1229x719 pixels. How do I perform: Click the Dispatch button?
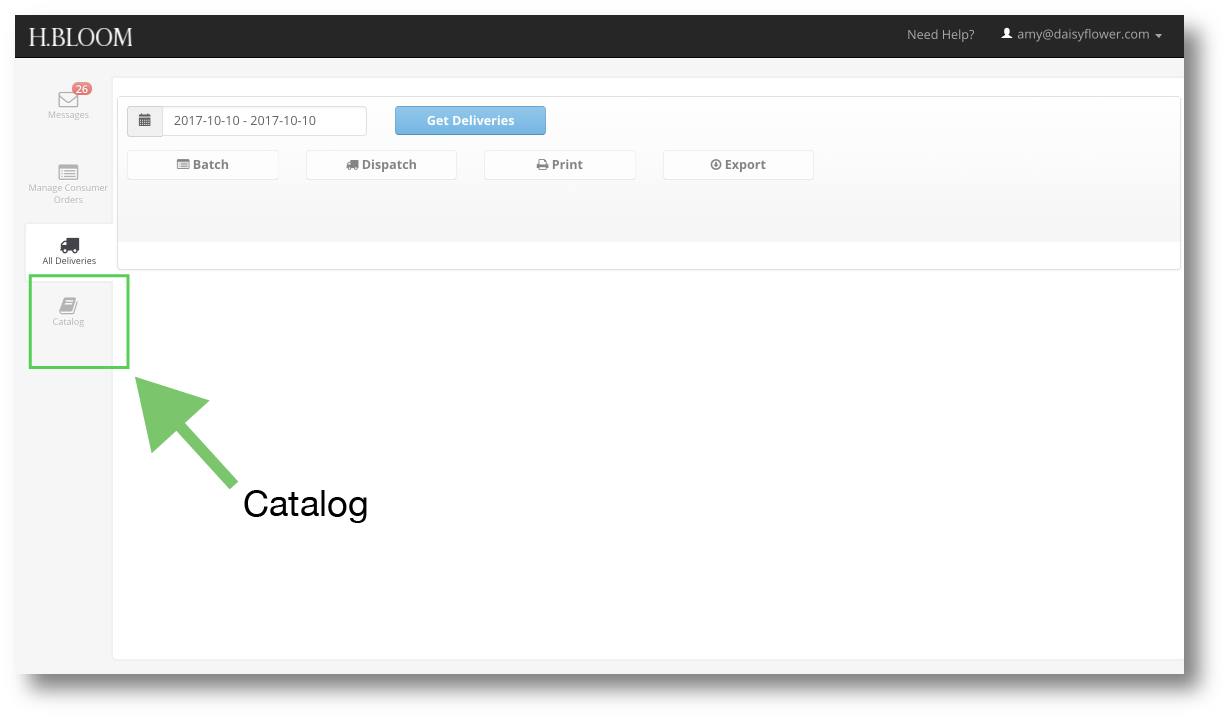point(381,165)
